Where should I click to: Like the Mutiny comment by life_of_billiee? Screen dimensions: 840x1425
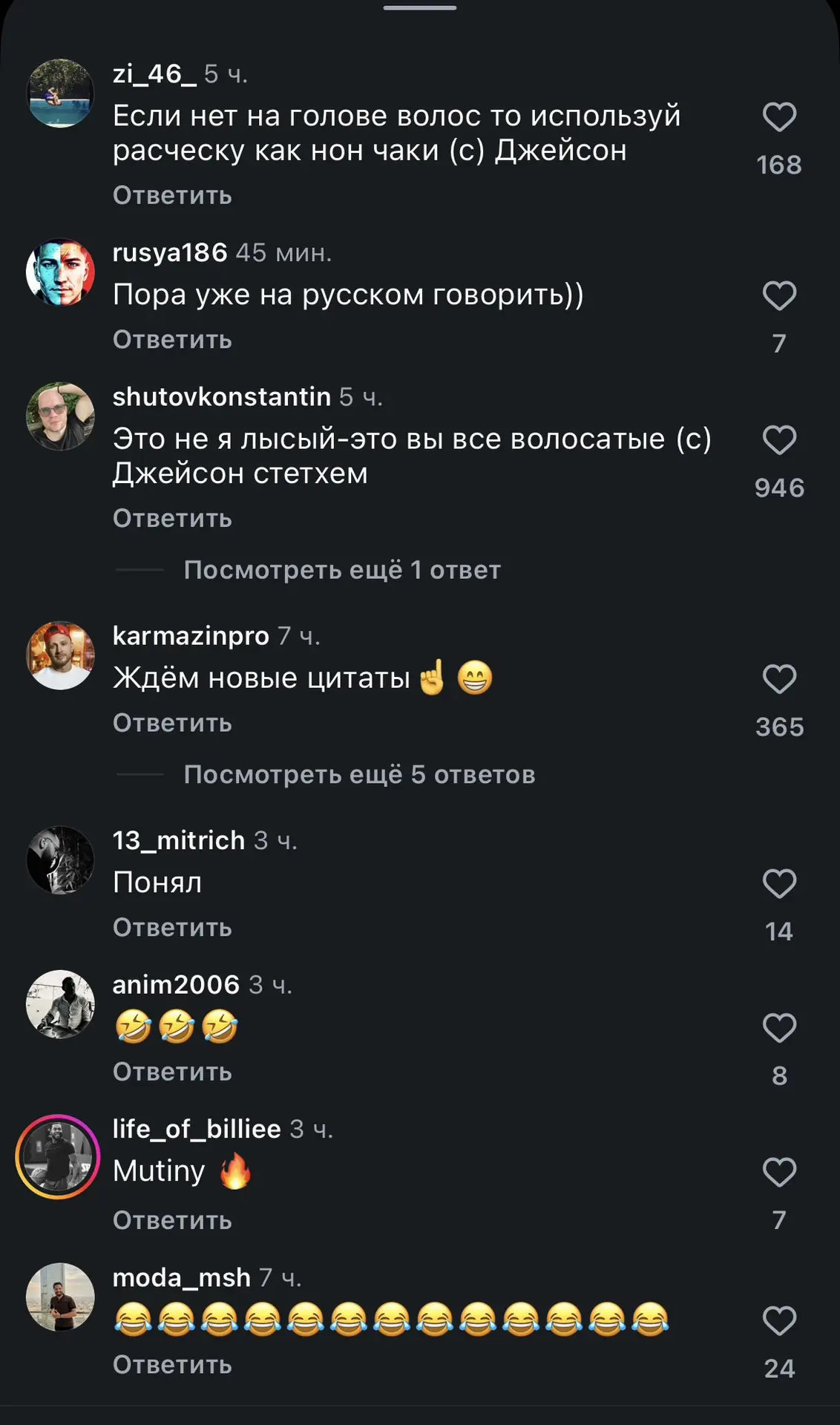pyautogui.click(x=779, y=1173)
